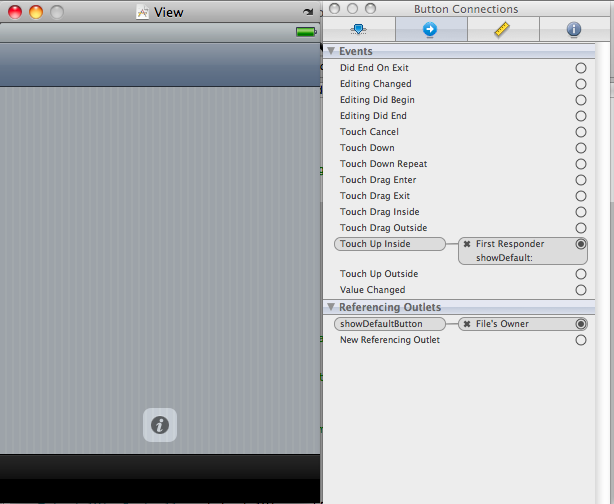Click the Editing Did End connection circle
The width and height of the screenshot is (614, 504).
pyautogui.click(x=581, y=116)
